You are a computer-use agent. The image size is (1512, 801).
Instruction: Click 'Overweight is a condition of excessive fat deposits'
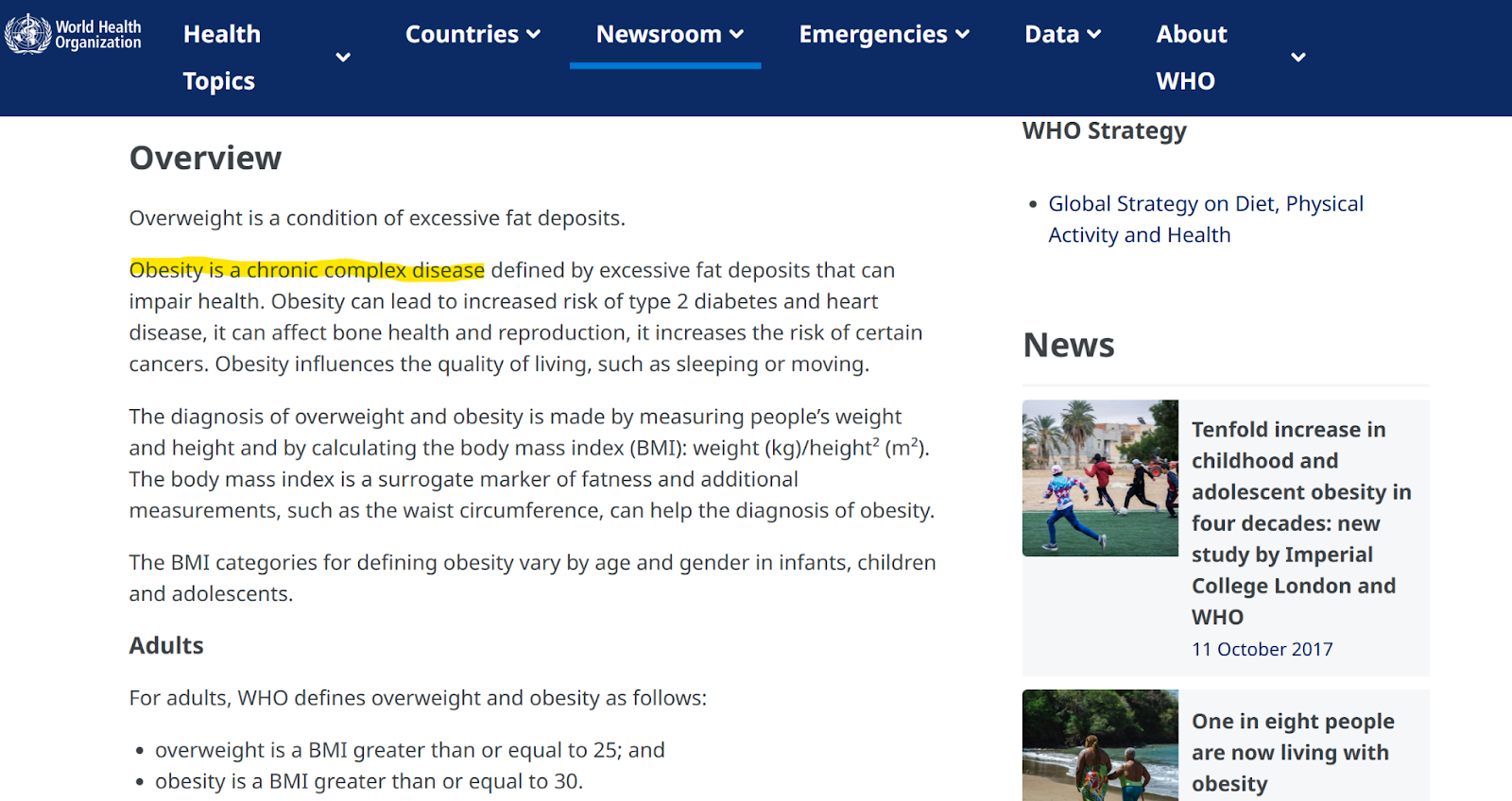pyautogui.click(x=377, y=218)
